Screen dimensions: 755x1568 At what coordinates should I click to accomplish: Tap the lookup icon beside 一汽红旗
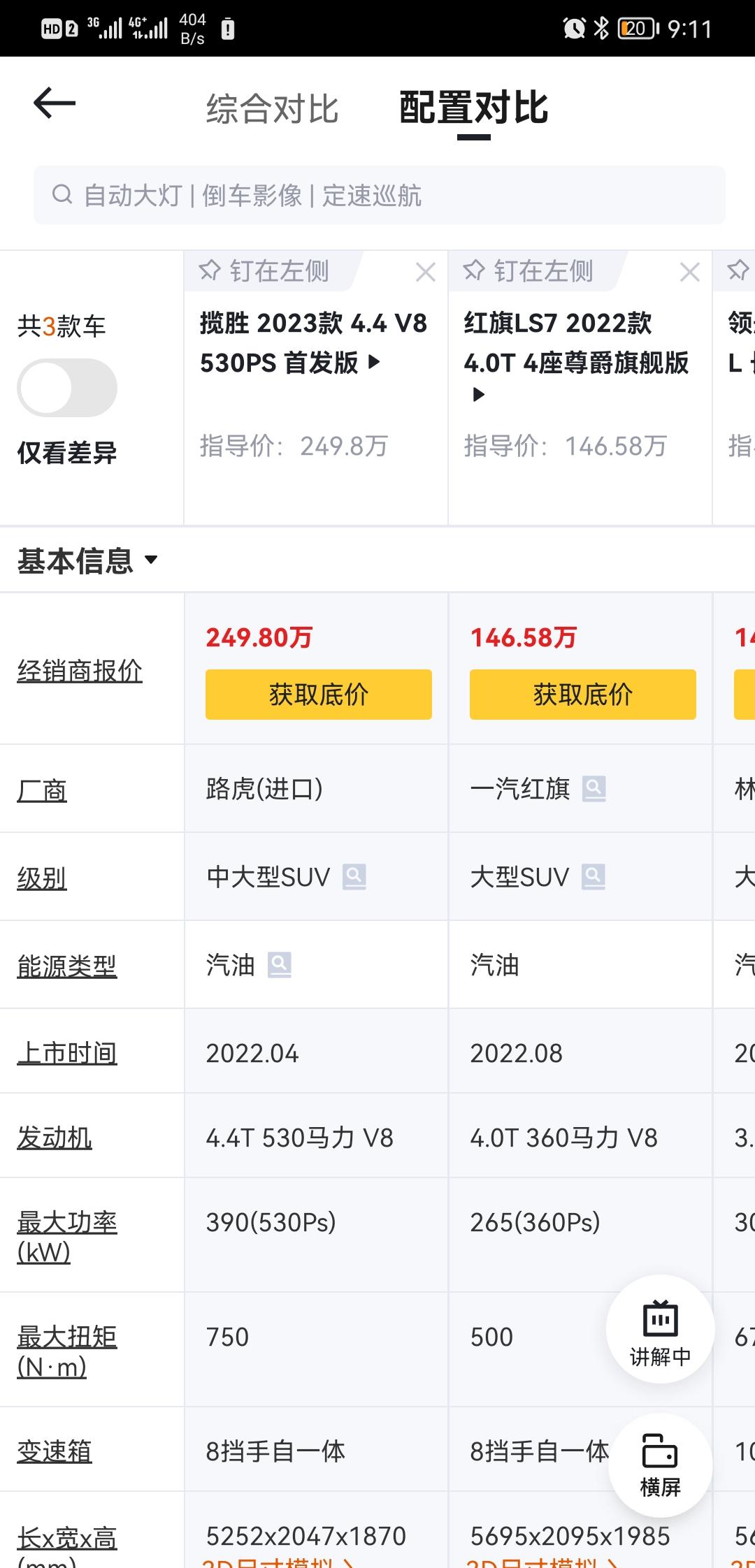point(594,790)
